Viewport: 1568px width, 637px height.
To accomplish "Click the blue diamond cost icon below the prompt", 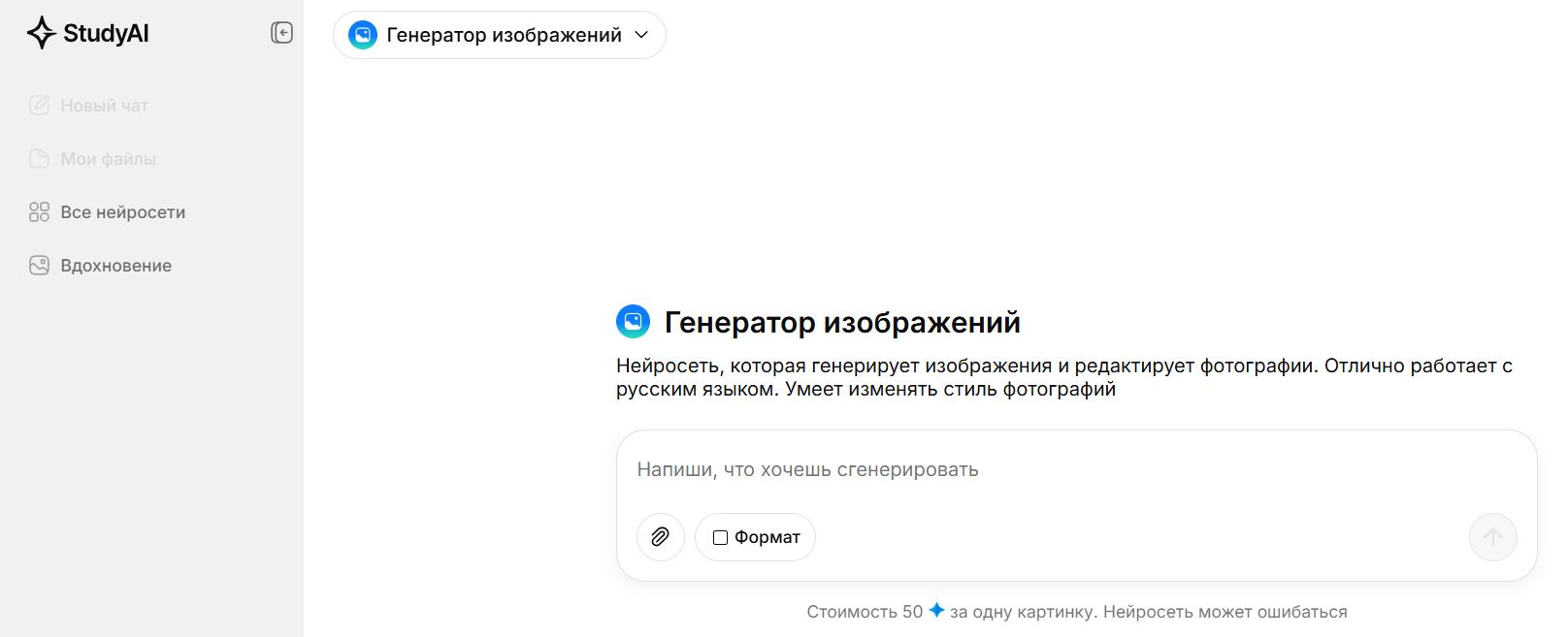I will click(934, 611).
